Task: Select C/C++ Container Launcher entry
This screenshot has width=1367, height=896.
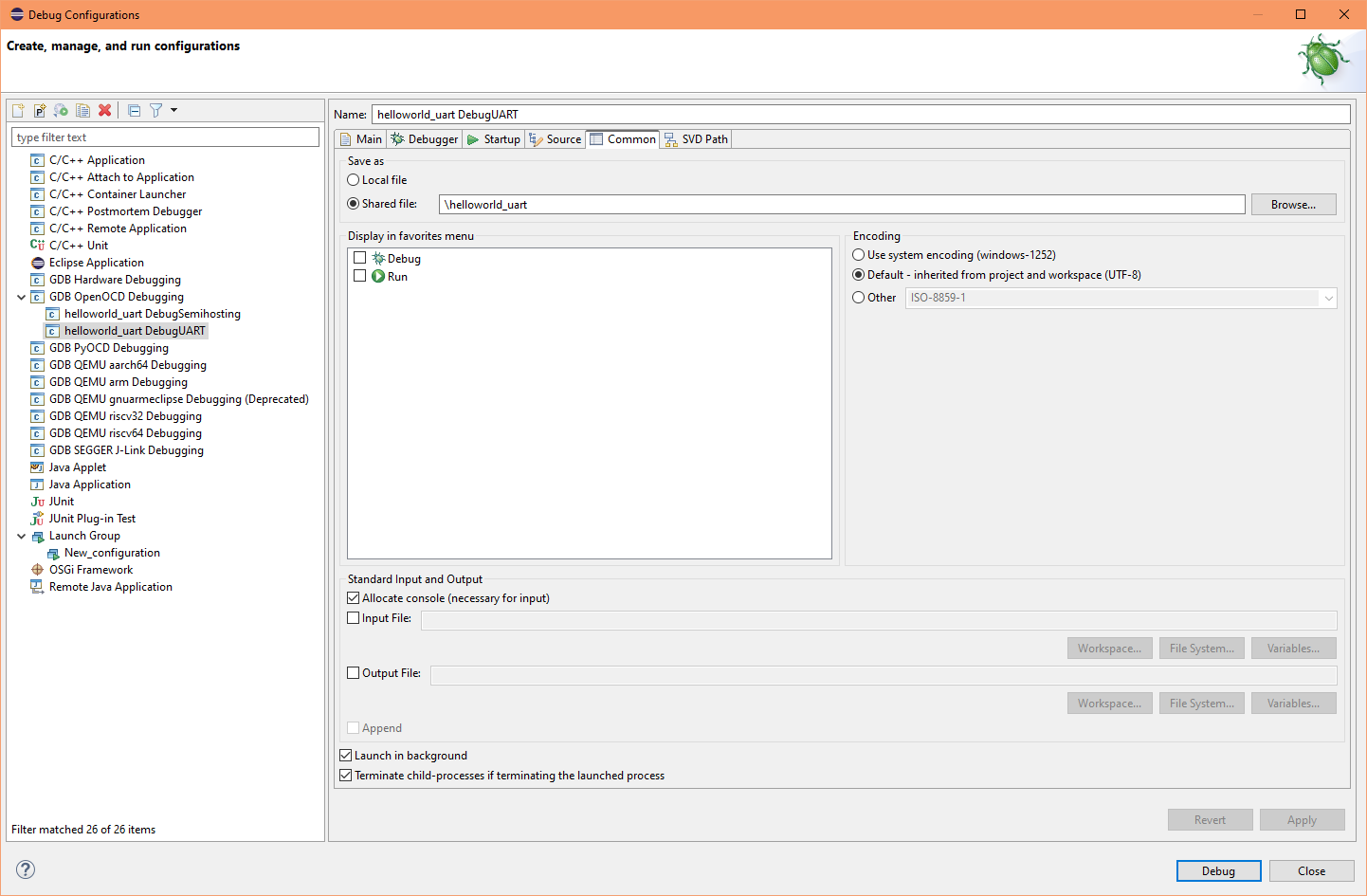Action: pos(118,194)
